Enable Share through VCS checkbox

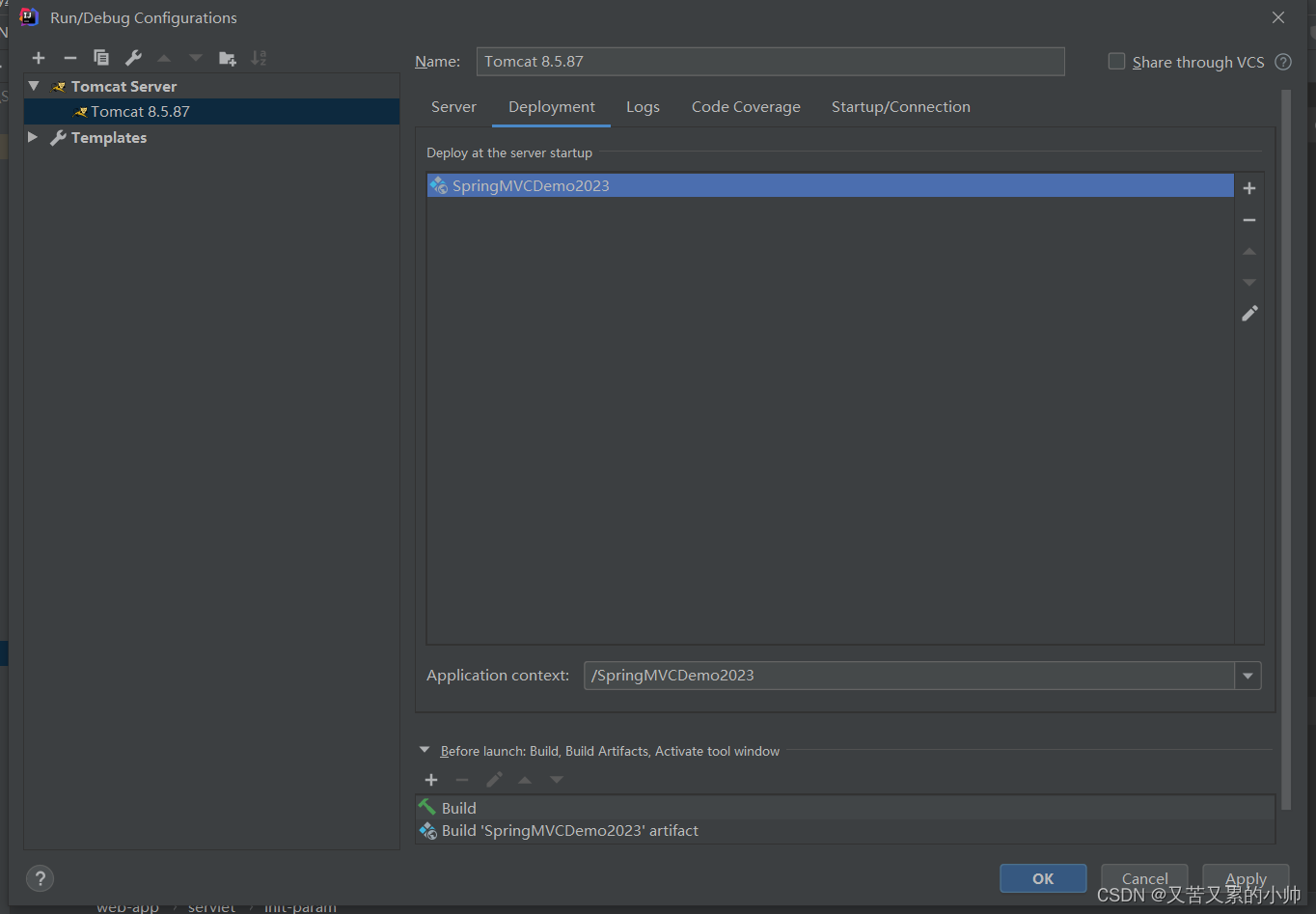click(x=1116, y=61)
